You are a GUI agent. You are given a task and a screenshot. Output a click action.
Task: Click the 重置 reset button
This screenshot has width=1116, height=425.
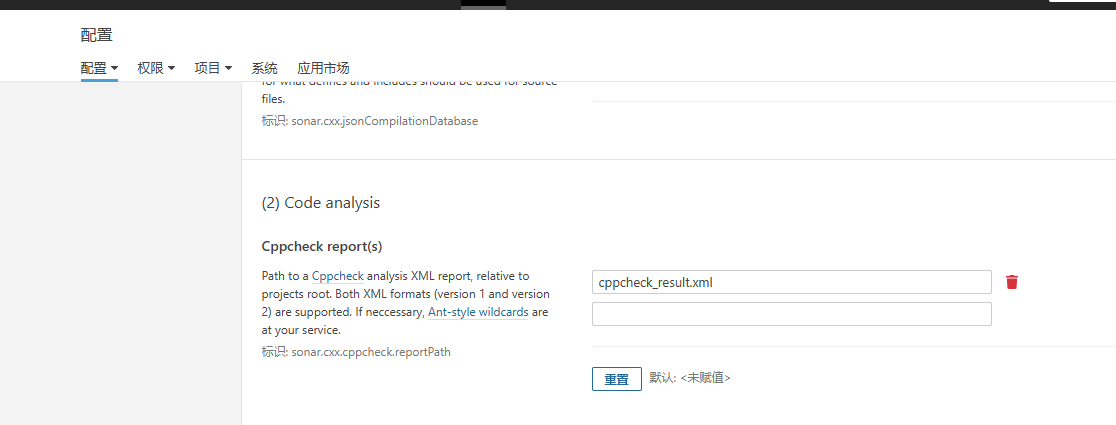click(616, 379)
